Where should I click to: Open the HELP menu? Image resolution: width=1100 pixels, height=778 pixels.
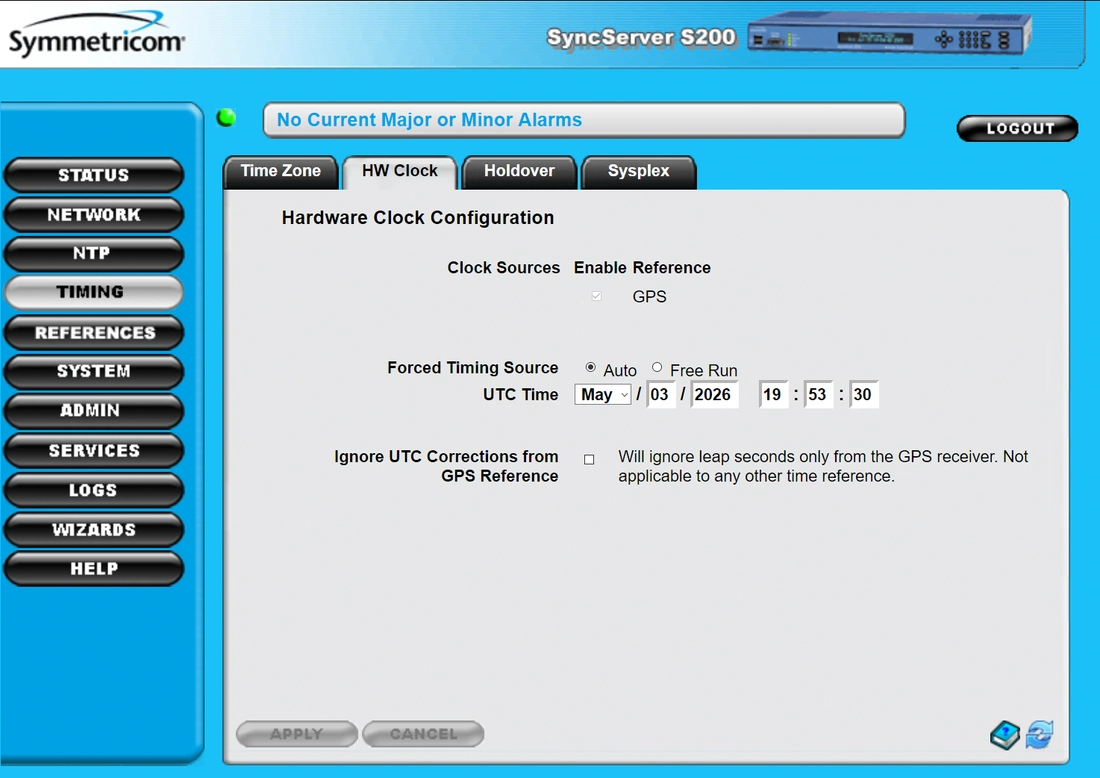tap(94, 568)
